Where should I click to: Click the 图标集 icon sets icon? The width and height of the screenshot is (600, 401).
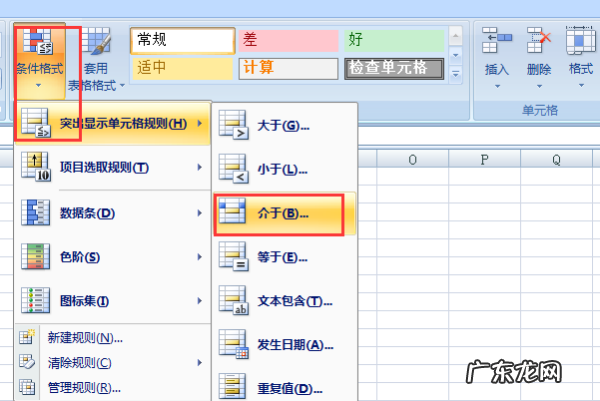tap(36, 300)
